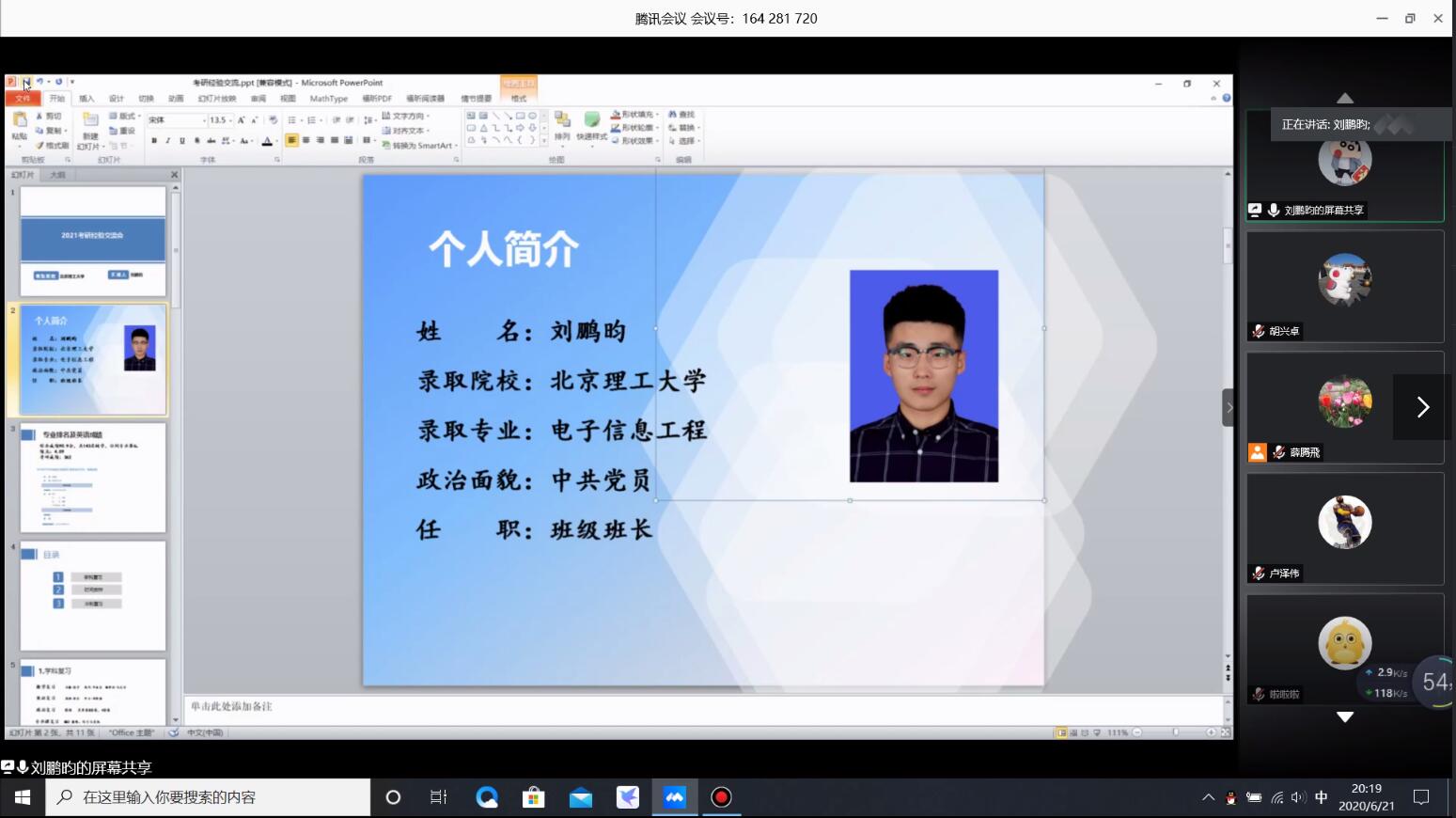Click the Quick Styles (快速样式) icon
The image size is (1456, 818).
[x=591, y=121]
